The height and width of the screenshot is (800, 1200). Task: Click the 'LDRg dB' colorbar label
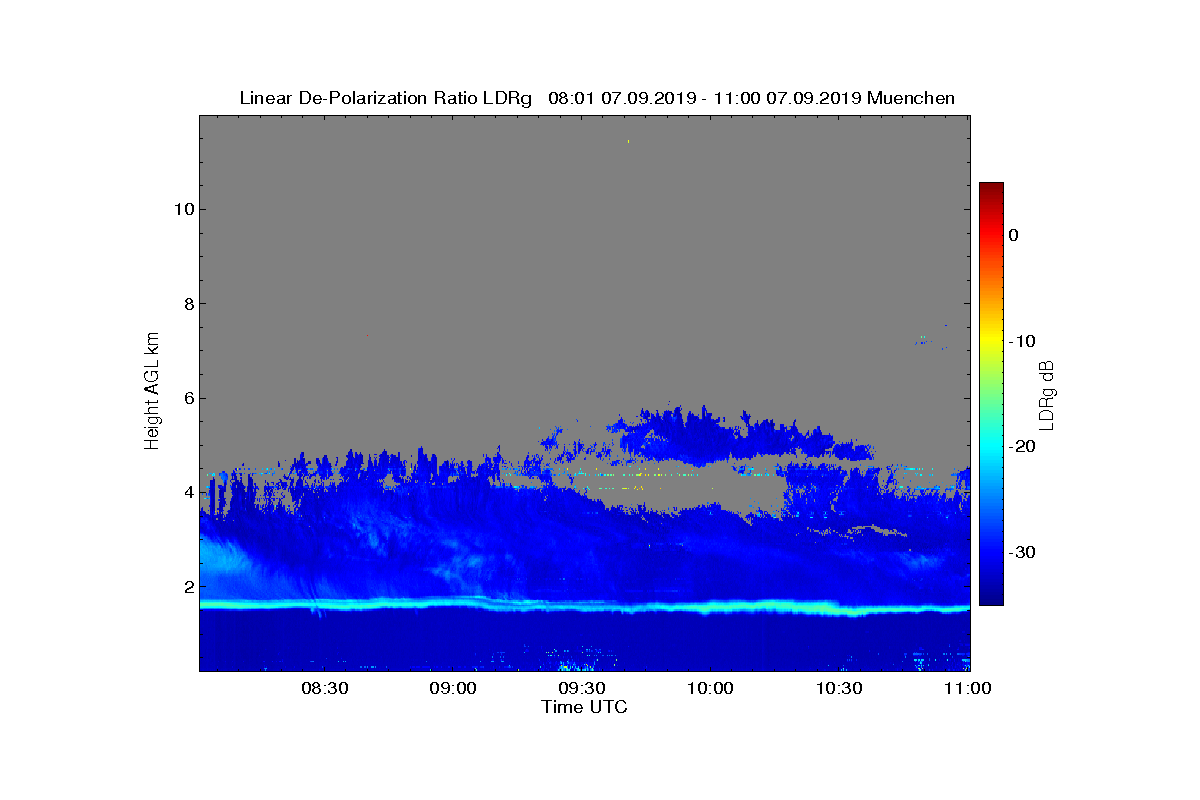pos(1046,394)
